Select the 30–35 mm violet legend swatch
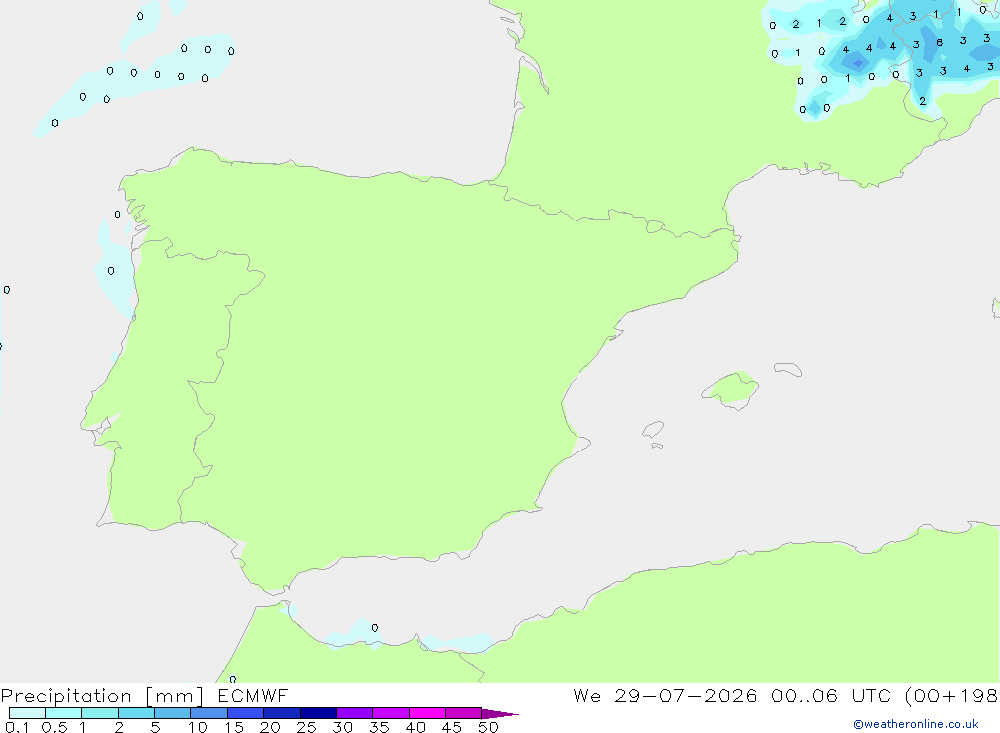This screenshot has height=733, width=1000. click(354, 713)
